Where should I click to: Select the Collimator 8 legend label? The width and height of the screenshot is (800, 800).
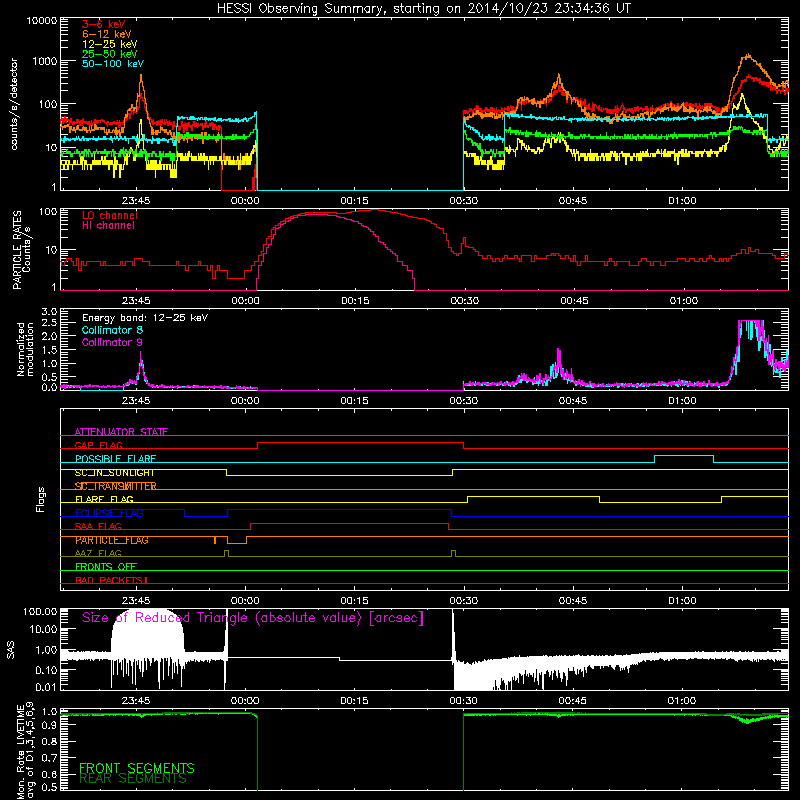pyautogui.click(x=112, y=330)
